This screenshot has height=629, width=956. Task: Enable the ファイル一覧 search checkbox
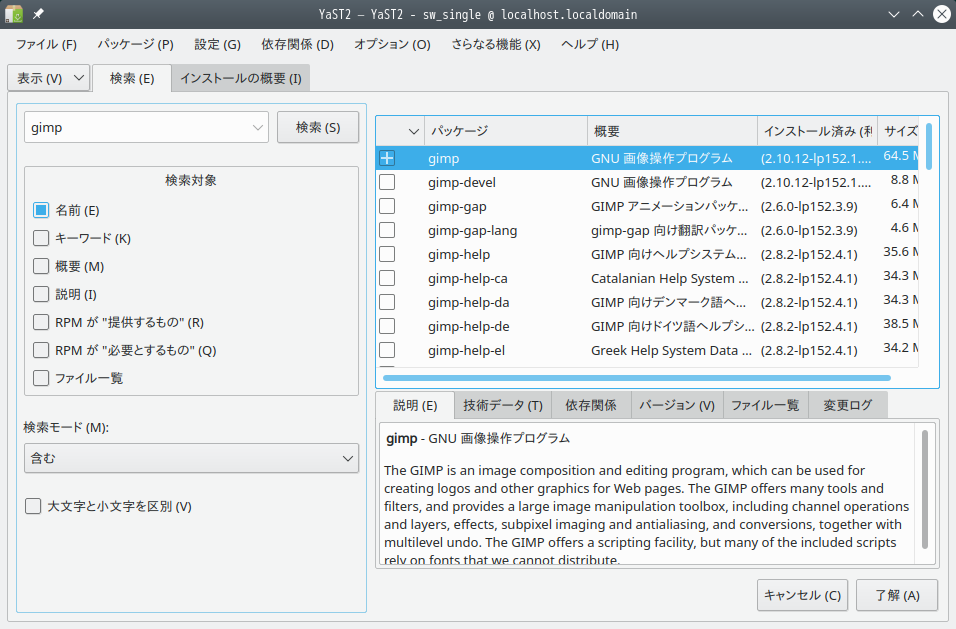41,378
